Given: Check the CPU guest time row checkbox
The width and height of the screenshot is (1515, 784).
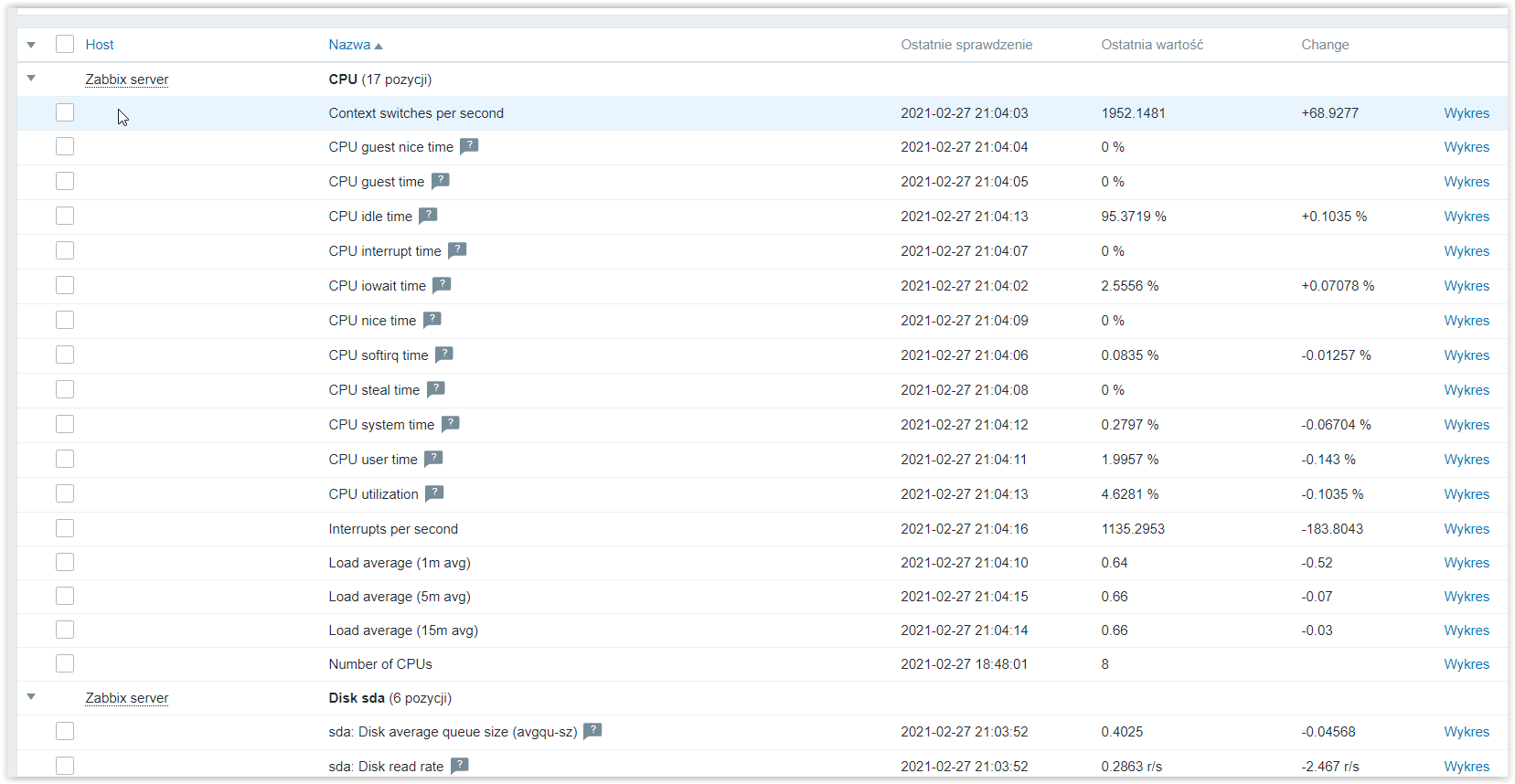Looking at the screenshot, I should pyautogui.click(x=65, y=181).
